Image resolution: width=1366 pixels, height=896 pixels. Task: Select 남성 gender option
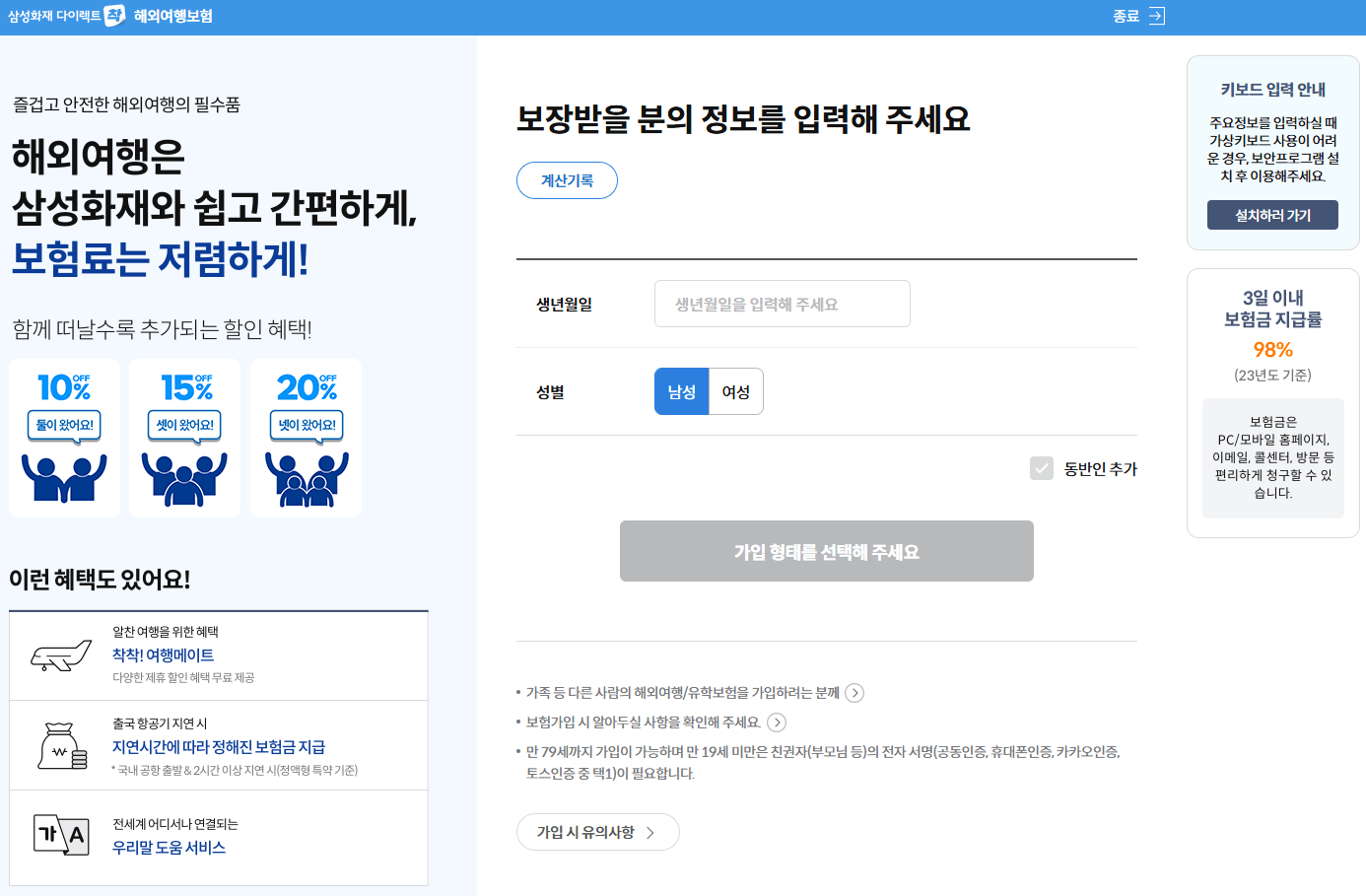pyautogui.click(x=682, y=391)
